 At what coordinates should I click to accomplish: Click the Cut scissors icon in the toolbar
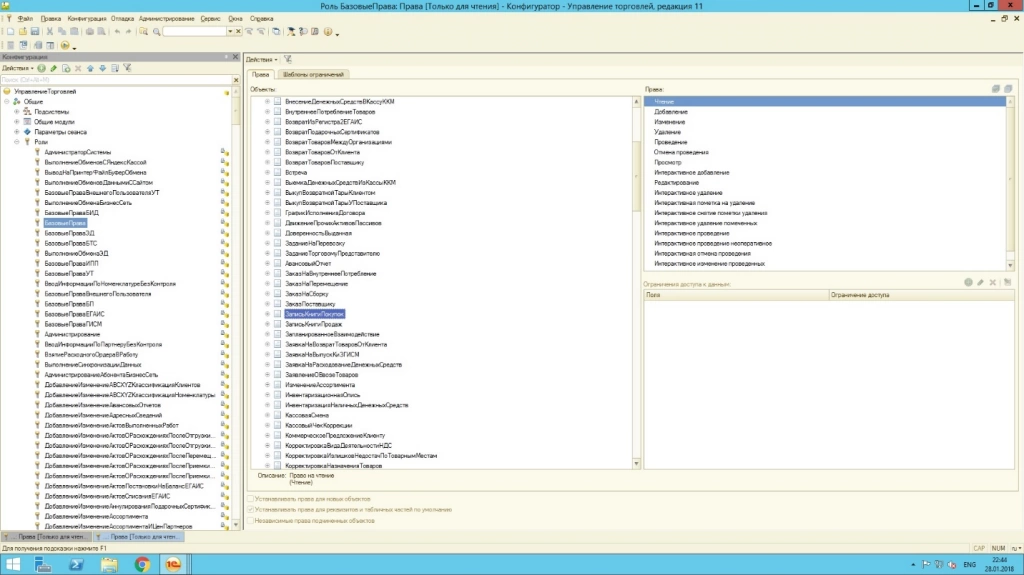click(x=50, y=32)
